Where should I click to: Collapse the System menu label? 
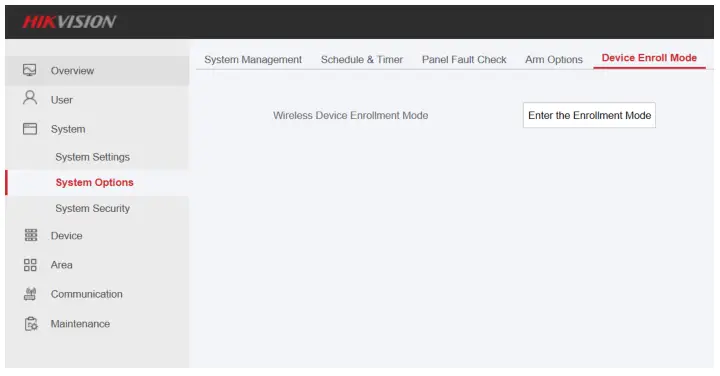pyautogui.click(x=68, y=129)
